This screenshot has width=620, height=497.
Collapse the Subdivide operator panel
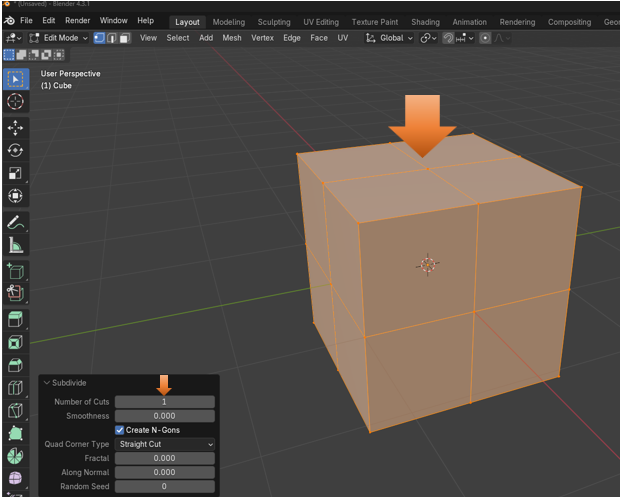47,383
